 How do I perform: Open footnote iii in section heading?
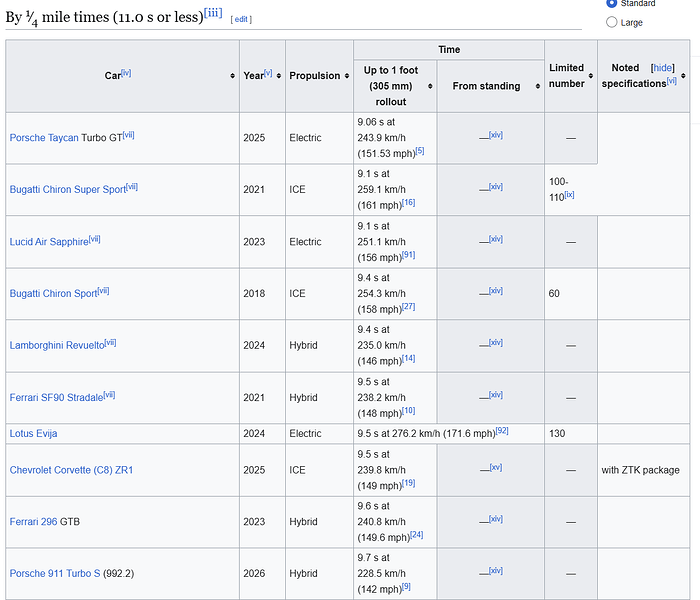pyautogui.click(x=213, y=13)
